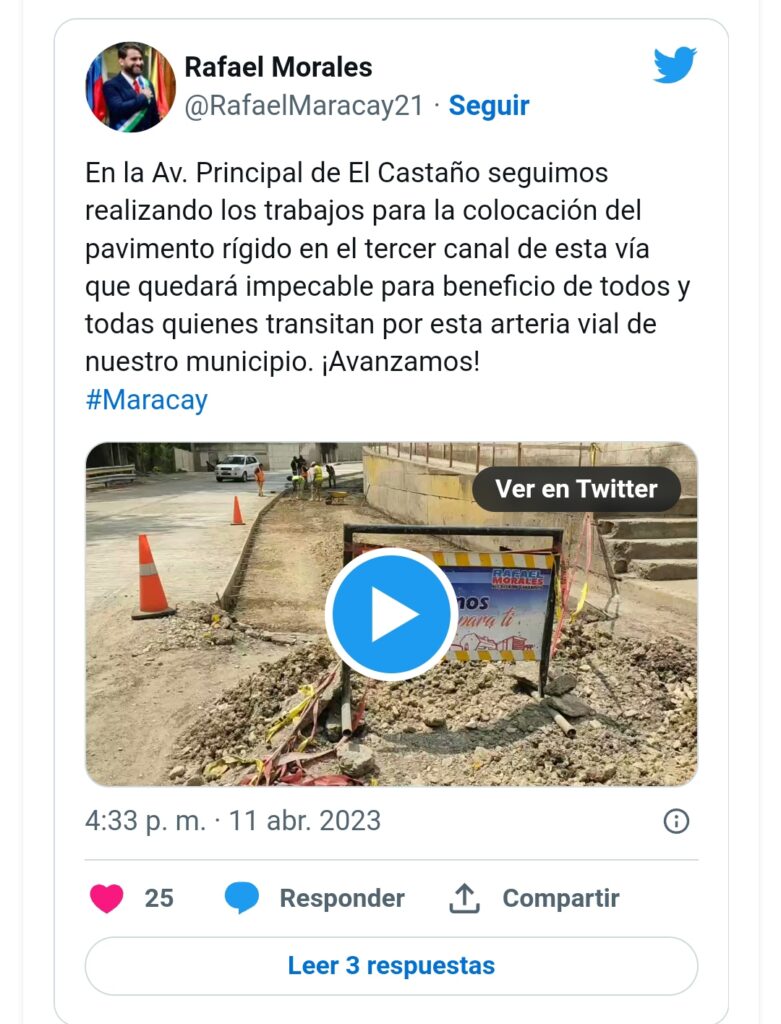Click the tweet body text
The width and height of the screenshot is (781, 1024).
click(388, 267)
